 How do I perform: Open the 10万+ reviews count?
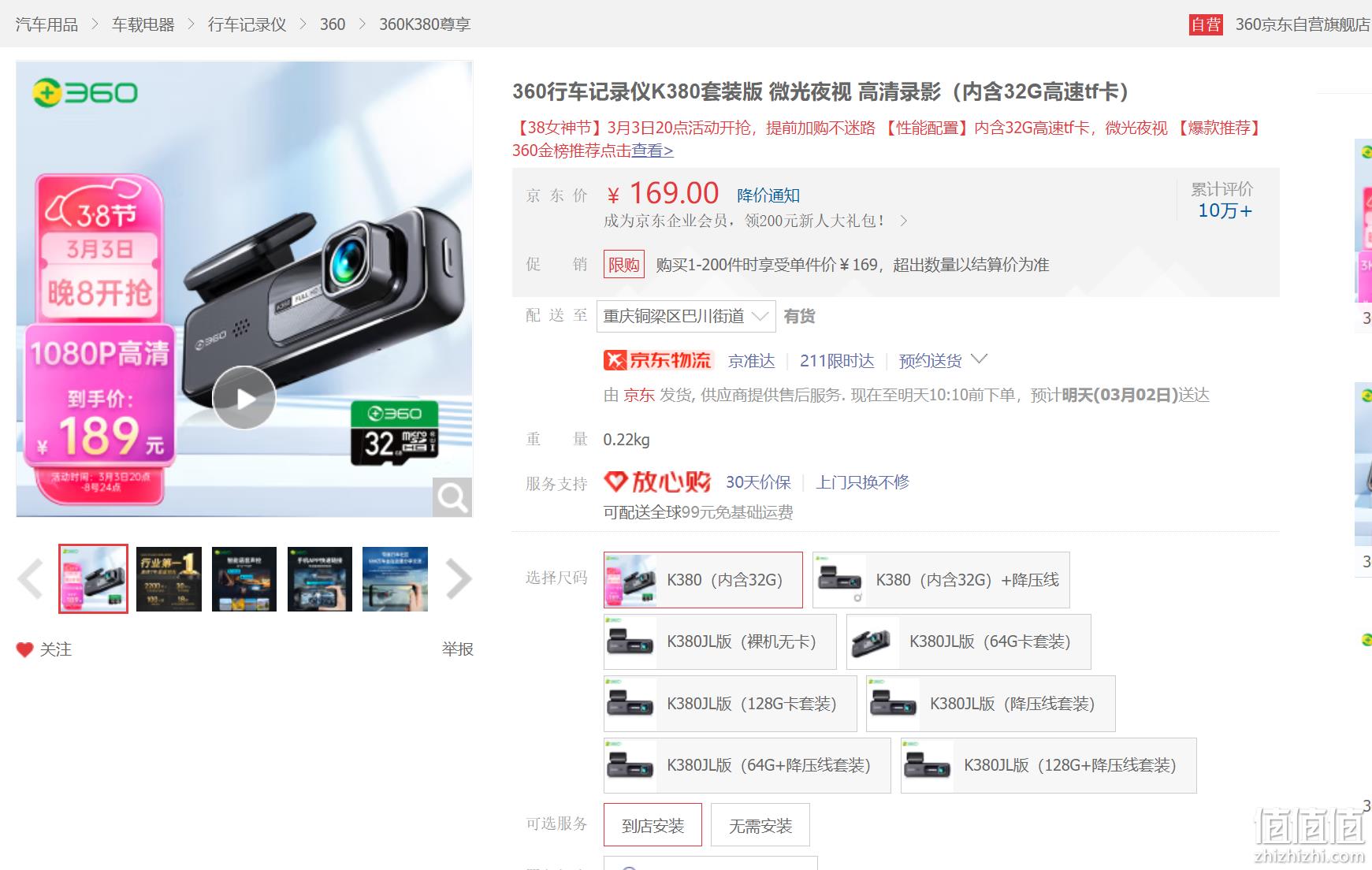pos(1225,210)
